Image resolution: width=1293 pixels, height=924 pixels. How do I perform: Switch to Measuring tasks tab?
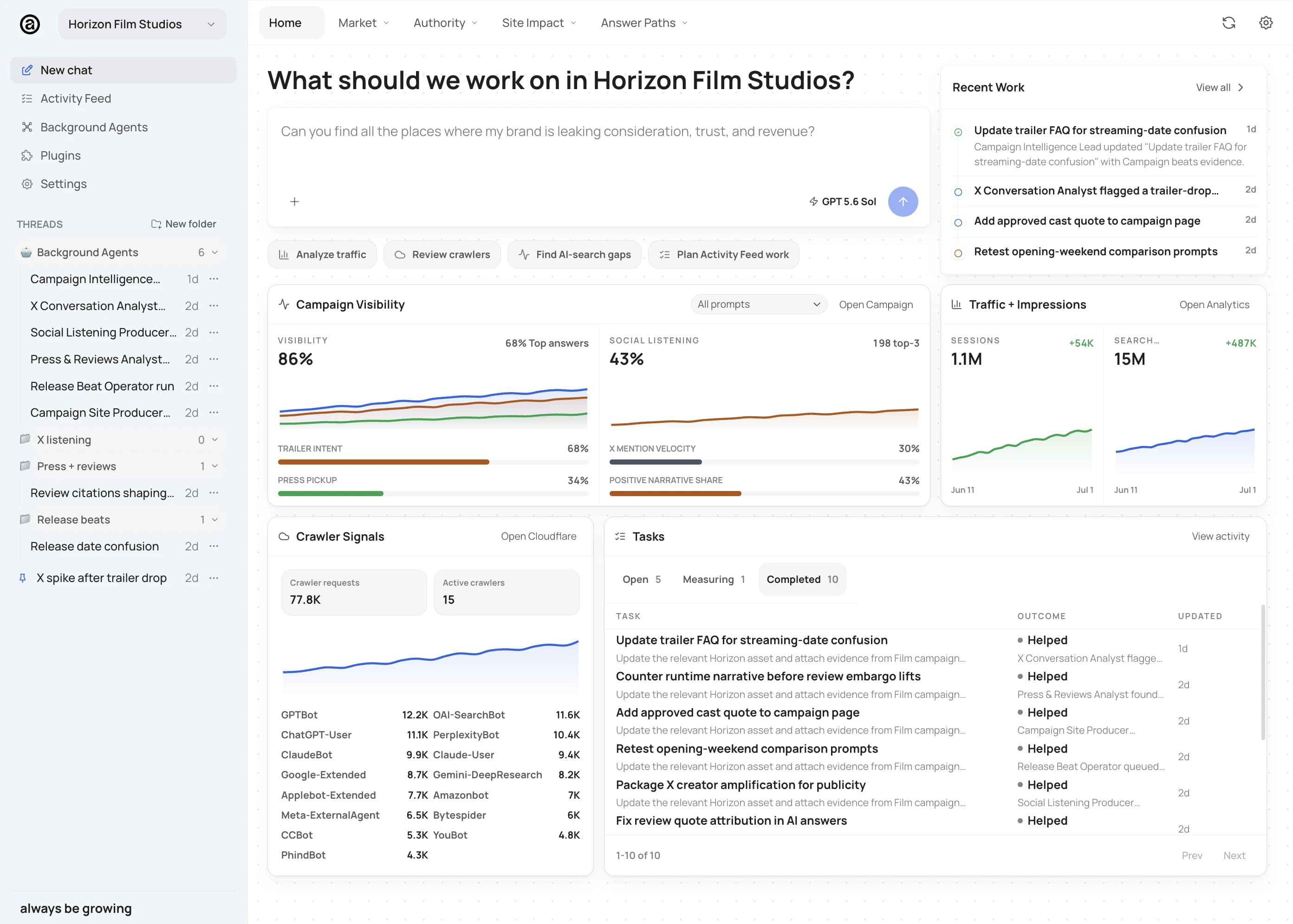(x=714, y=579)
